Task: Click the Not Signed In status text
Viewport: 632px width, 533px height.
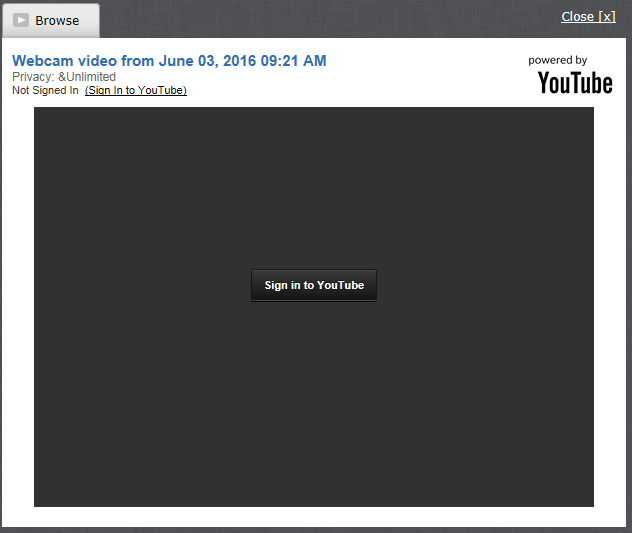Action: (45, 90)
